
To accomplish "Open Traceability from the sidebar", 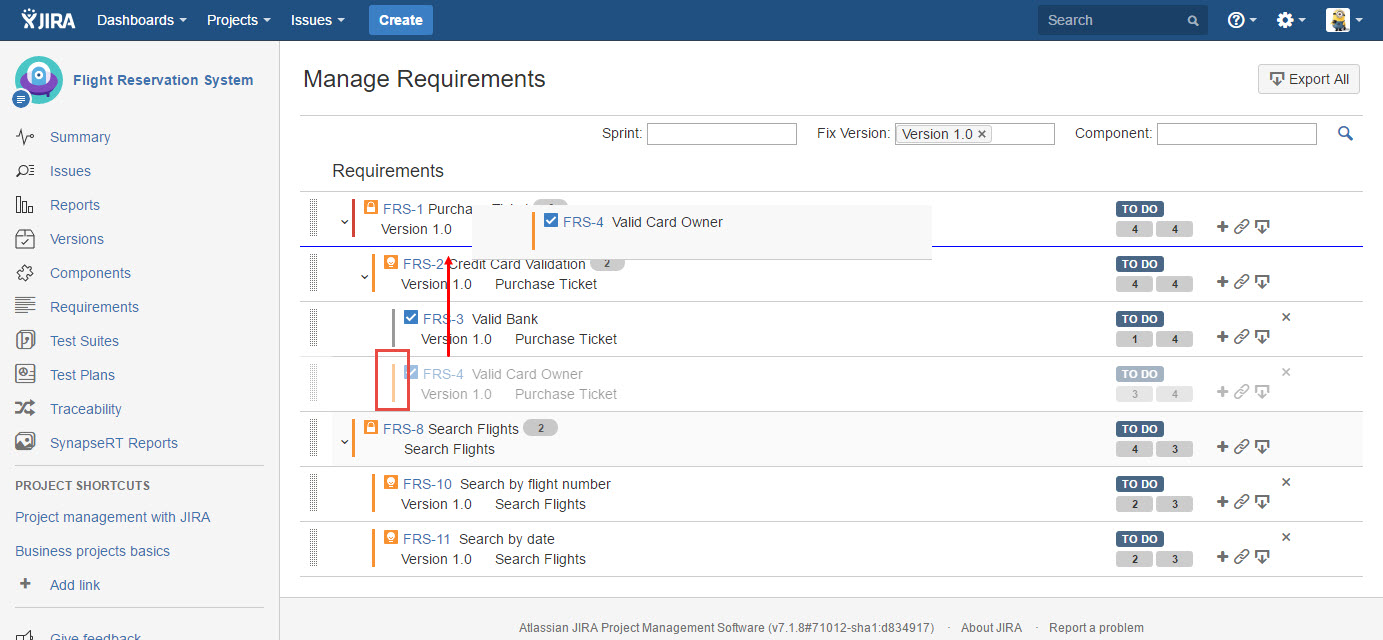I will click(x=85, y=409).
